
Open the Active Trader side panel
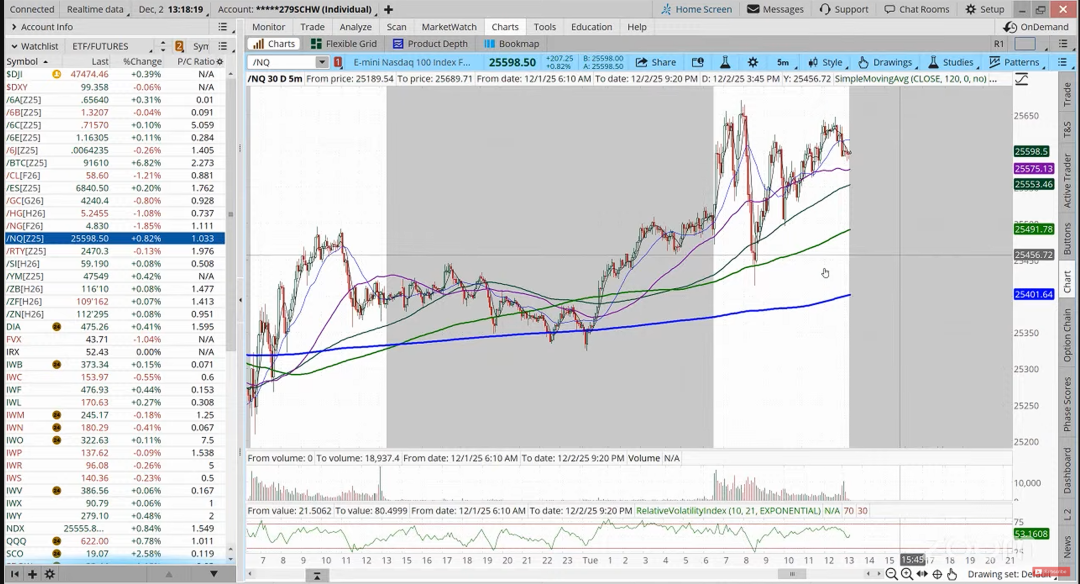[x=1067, y=180]
